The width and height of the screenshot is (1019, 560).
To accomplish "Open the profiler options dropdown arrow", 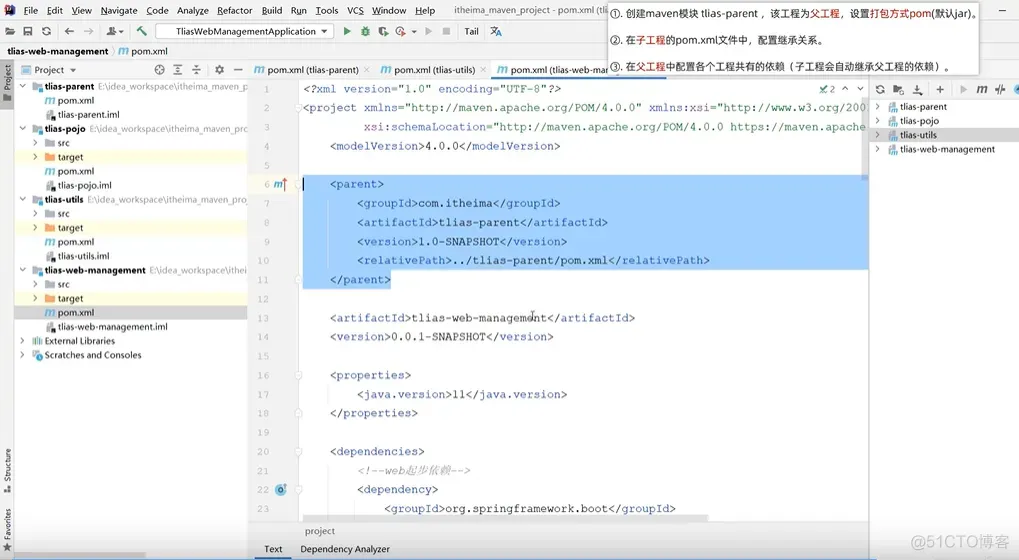I will pos(414,31).
